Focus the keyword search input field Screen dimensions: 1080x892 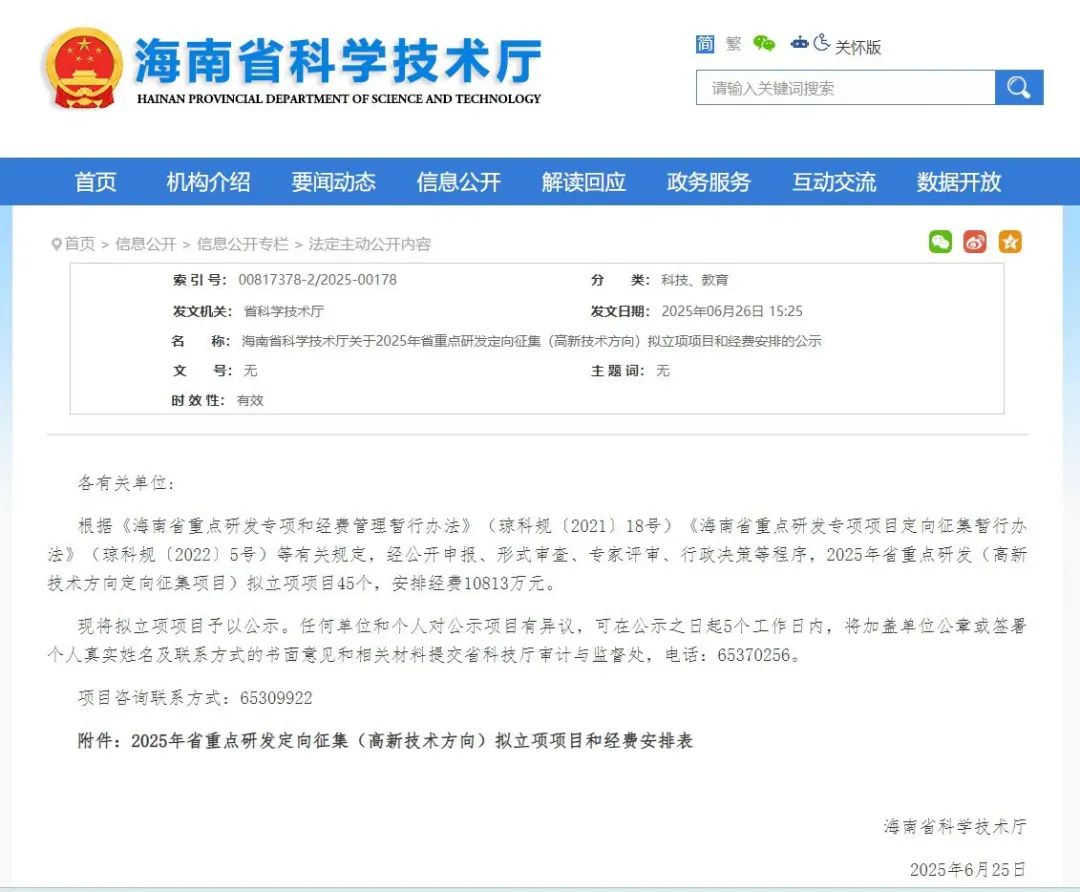(x=845, y=88)
